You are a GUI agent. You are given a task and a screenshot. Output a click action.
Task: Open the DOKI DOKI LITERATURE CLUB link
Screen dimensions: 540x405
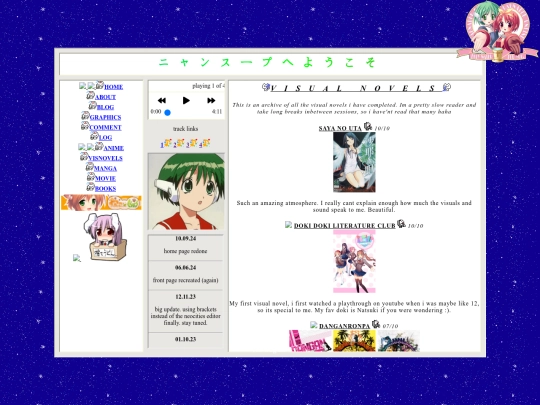344,226
